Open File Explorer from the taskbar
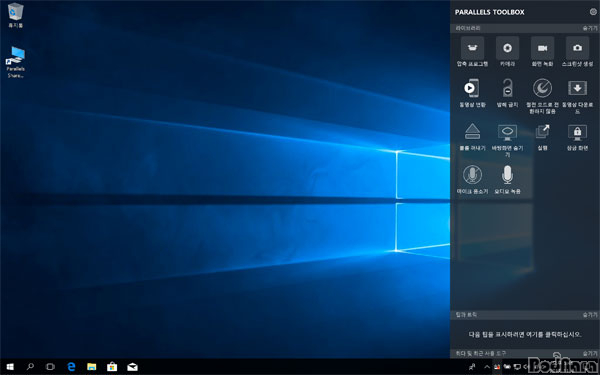The width and height of the screenshot is (600, 375). [91, 367]
